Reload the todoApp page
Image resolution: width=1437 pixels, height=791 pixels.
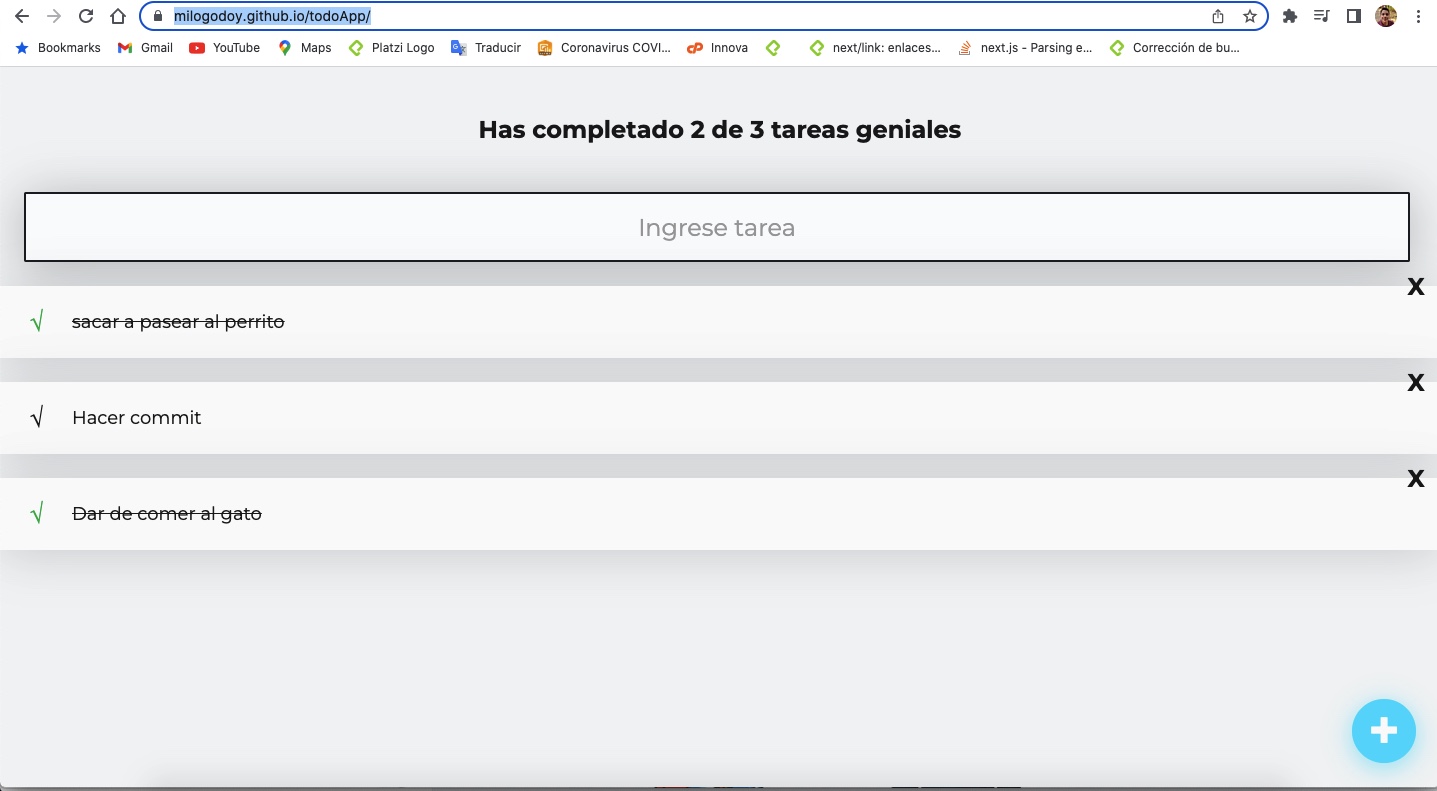pos(87,16)
